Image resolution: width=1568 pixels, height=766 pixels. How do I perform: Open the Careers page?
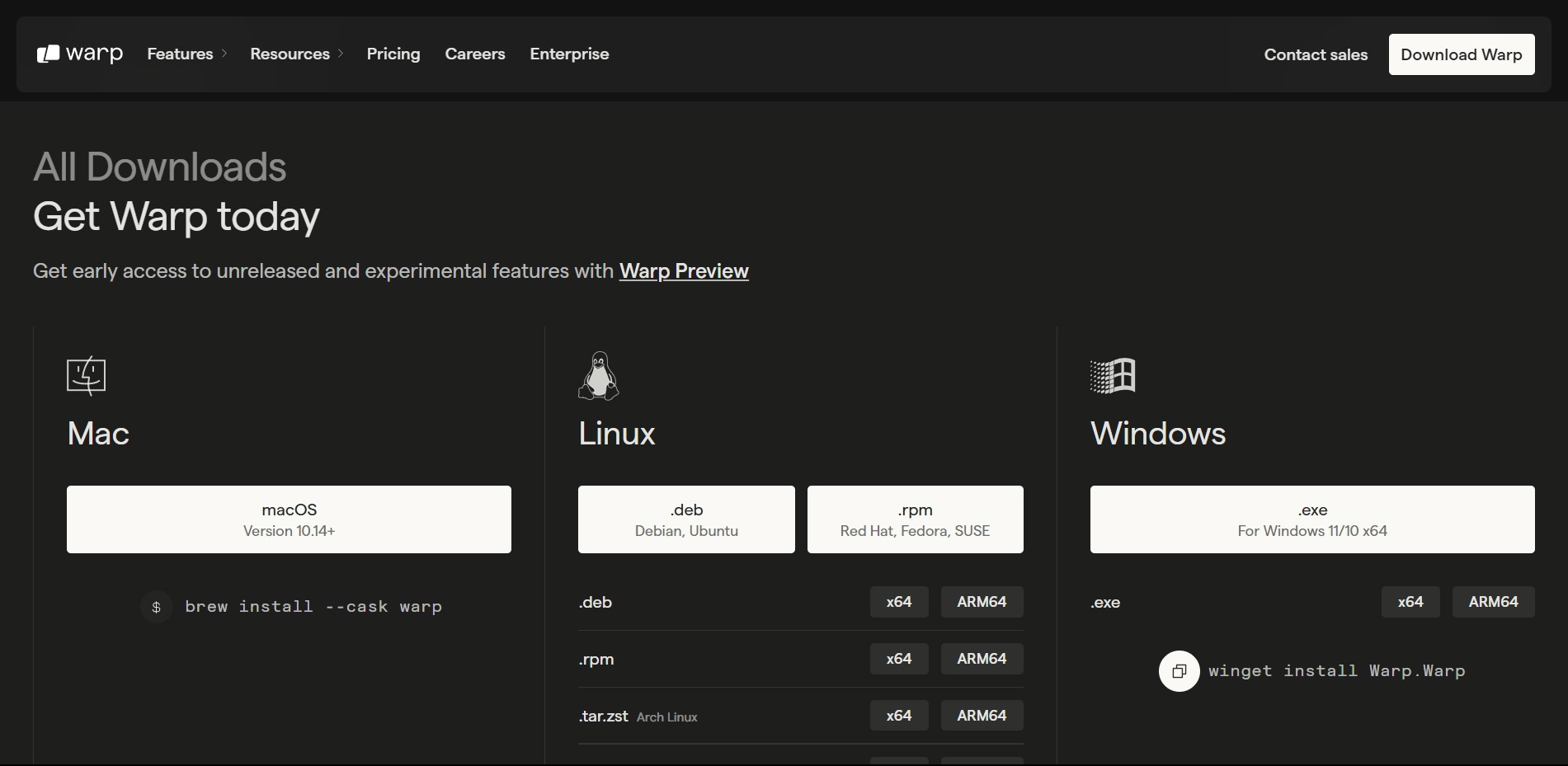(x=475, y=54)
